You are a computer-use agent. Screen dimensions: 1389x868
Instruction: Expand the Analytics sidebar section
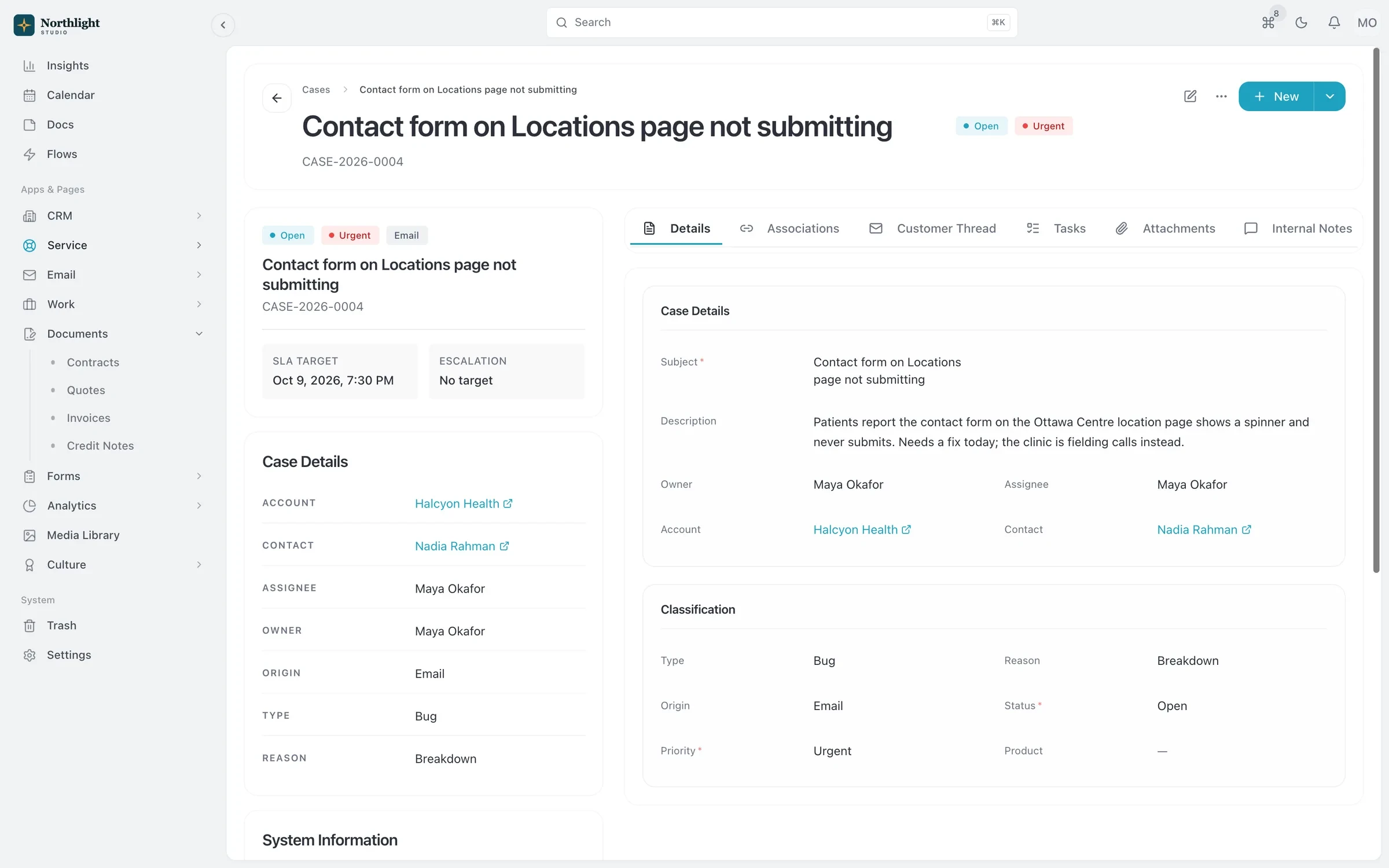pyautogui.click(x=113, y=506)
